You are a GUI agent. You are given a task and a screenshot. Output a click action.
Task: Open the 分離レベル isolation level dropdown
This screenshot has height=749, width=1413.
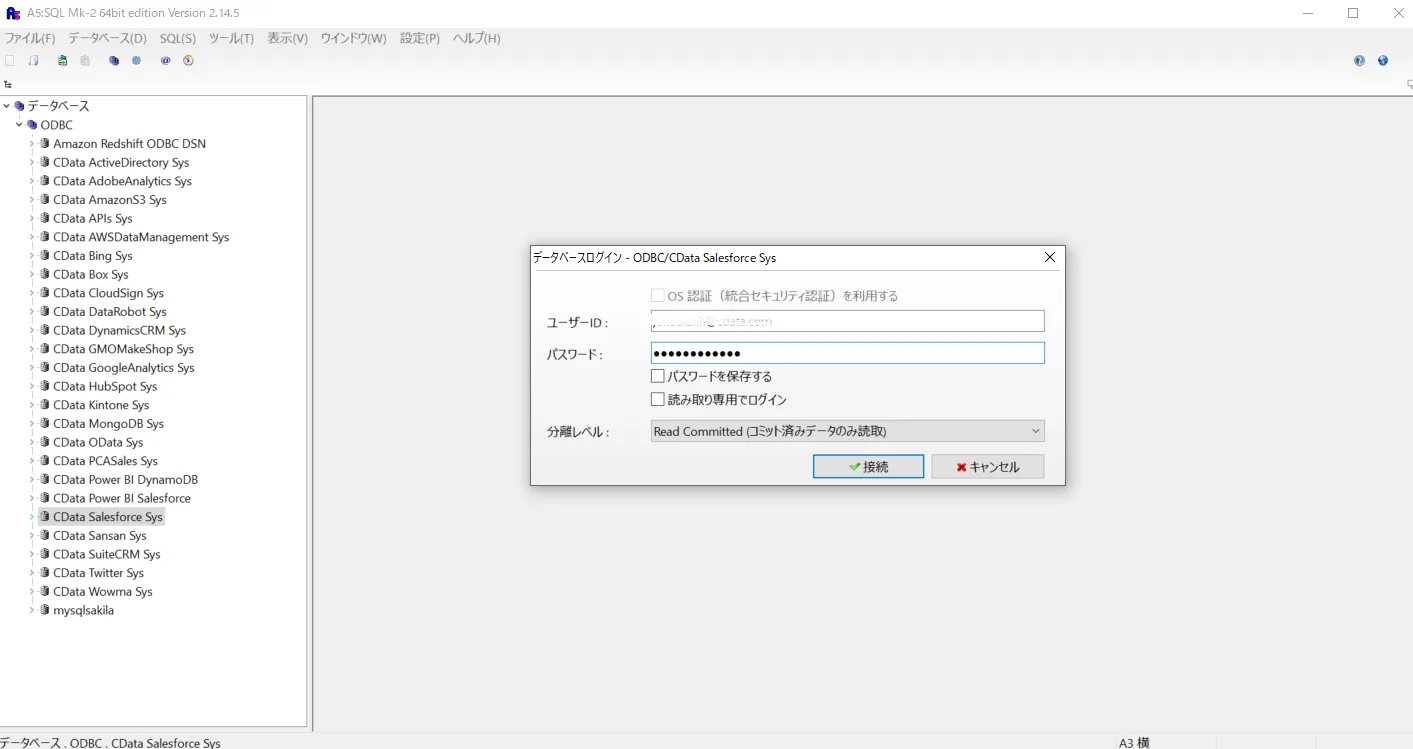[x=1035, y=430]
